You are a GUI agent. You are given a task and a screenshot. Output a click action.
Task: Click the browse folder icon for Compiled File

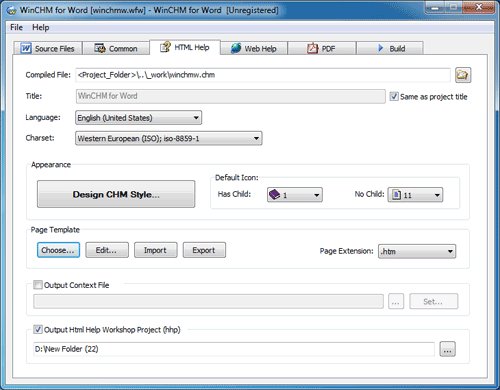tap(463, 75)
